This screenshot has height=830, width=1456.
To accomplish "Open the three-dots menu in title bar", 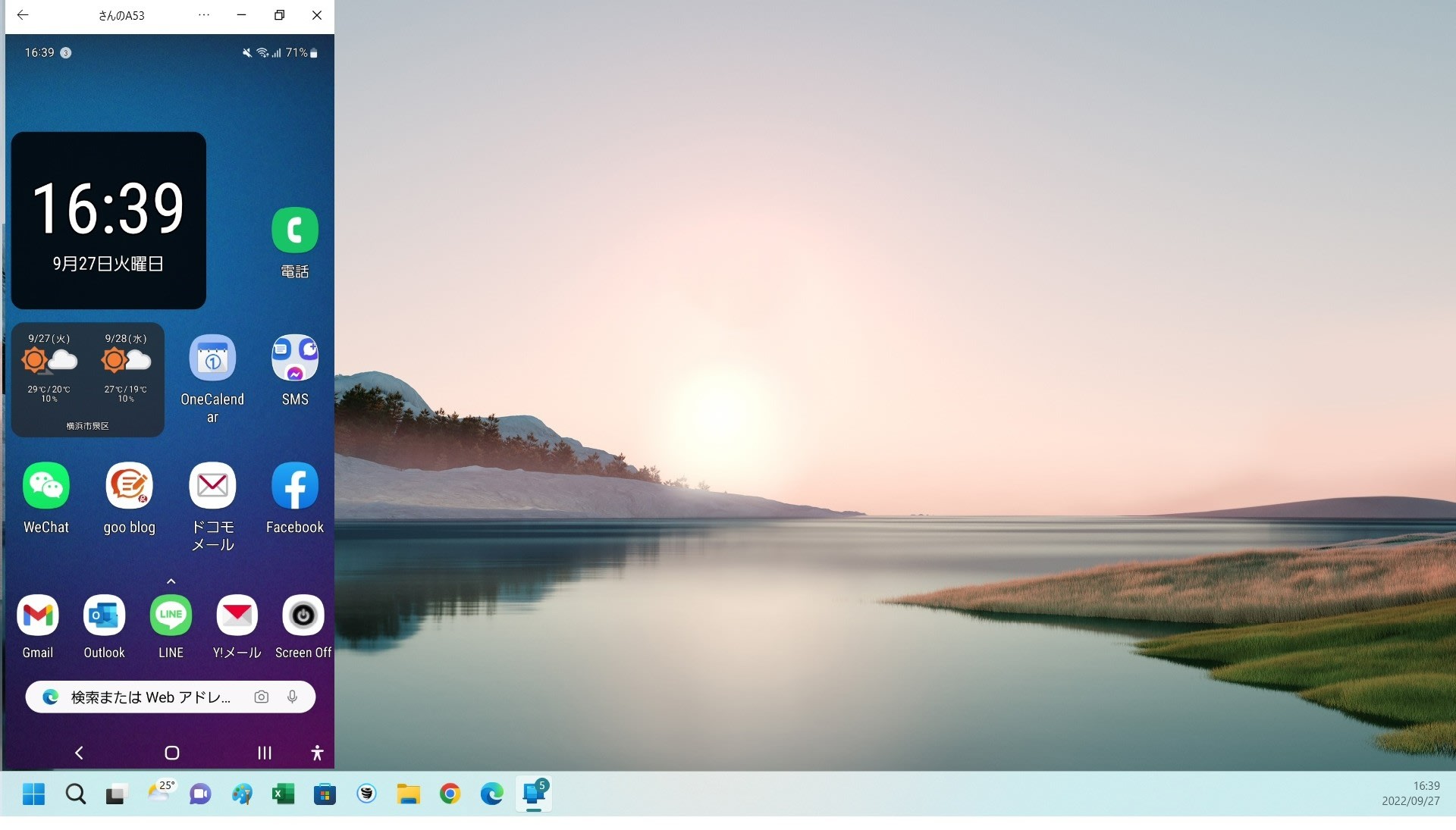I will (203, 15).
